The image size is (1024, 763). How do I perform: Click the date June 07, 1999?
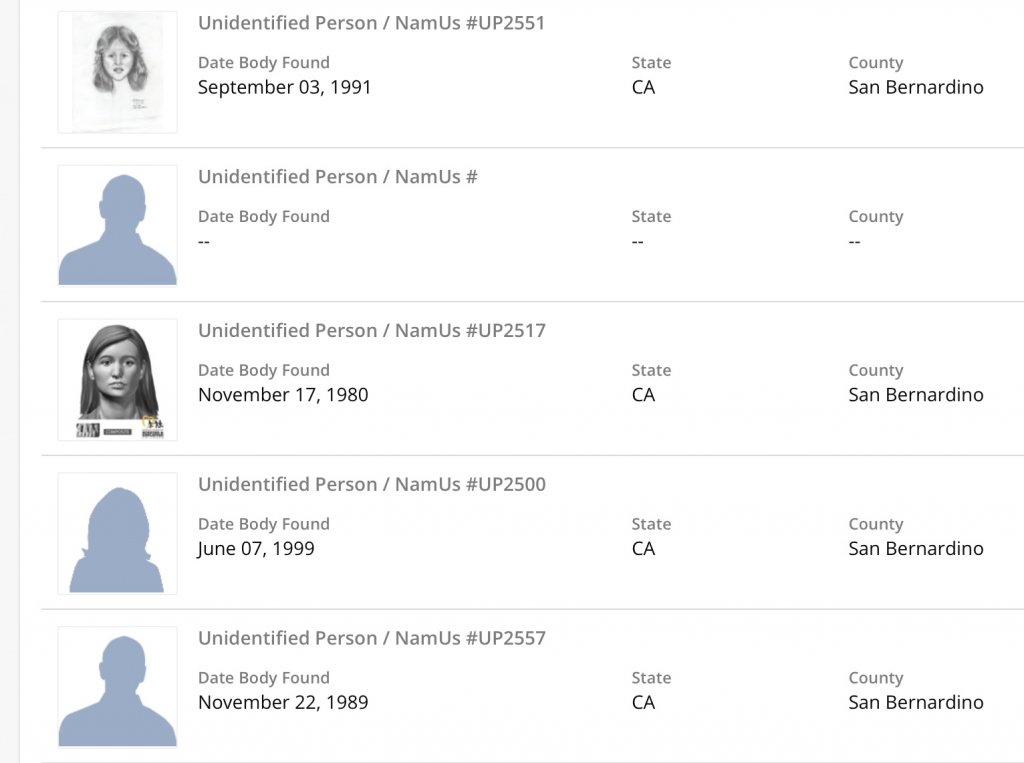tap(256, 549)
